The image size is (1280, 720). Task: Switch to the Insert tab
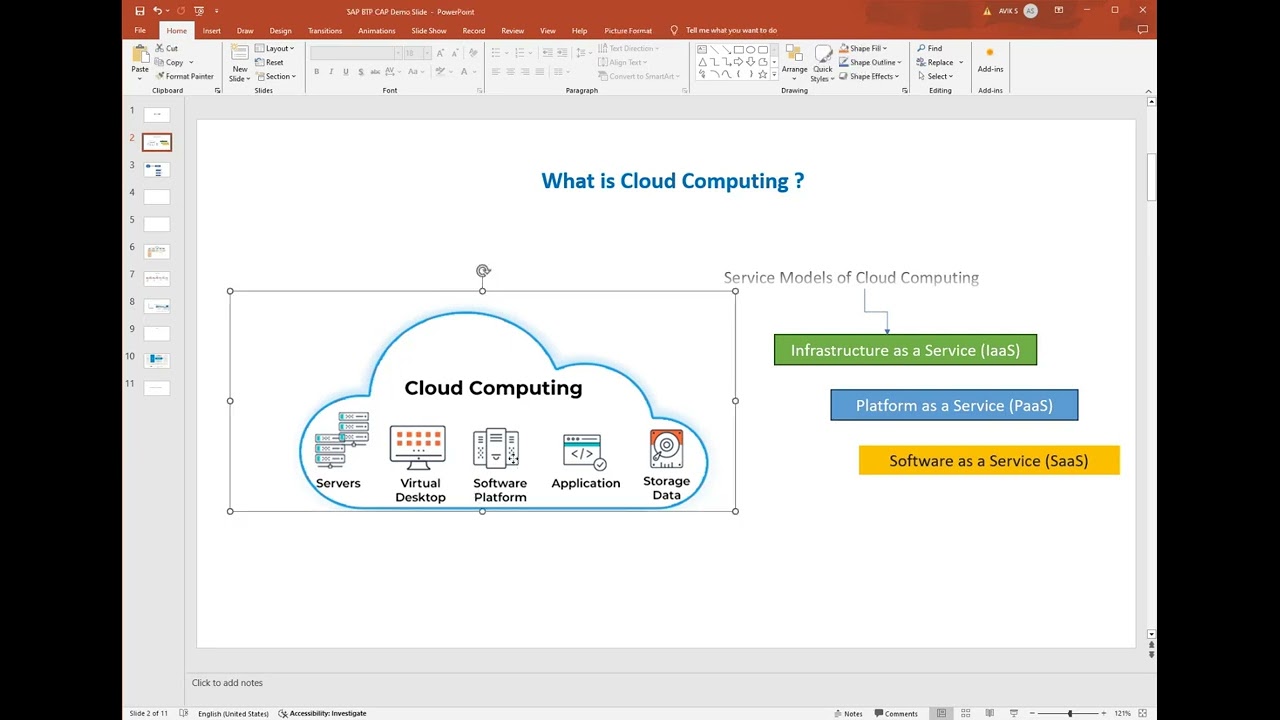coord(212,31)
